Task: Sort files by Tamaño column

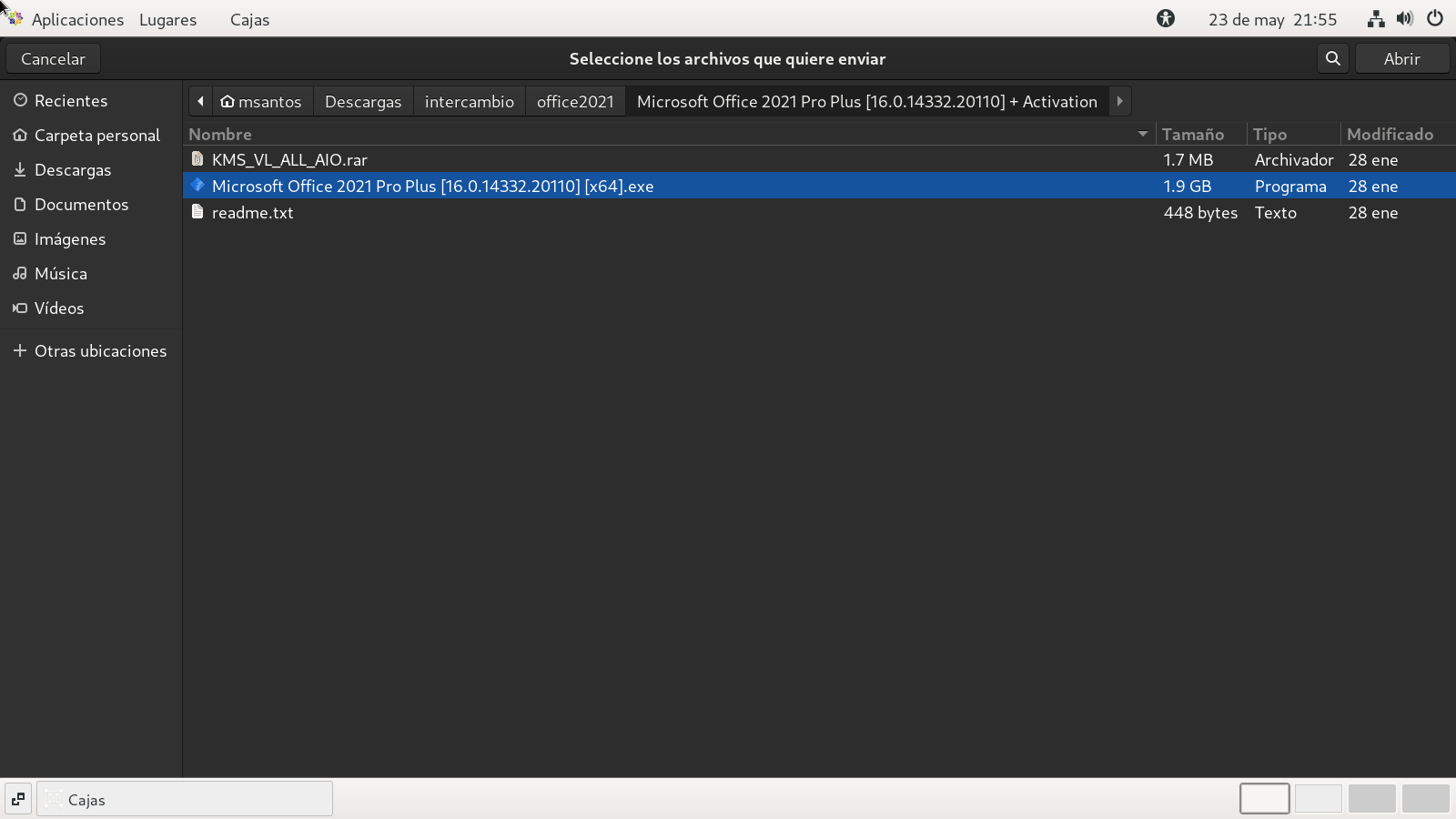Action: tap(1192, 134)
